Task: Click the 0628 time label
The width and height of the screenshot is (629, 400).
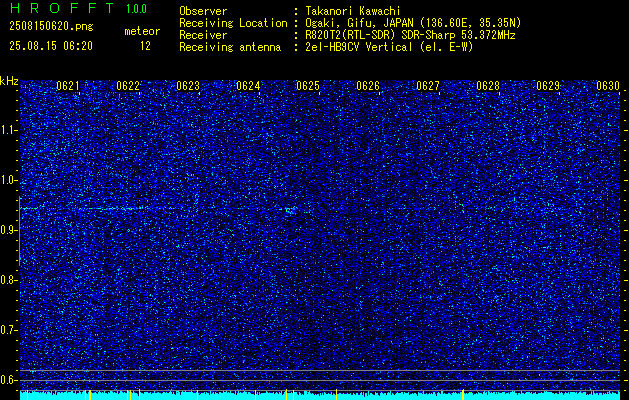Action: [488, 86]
